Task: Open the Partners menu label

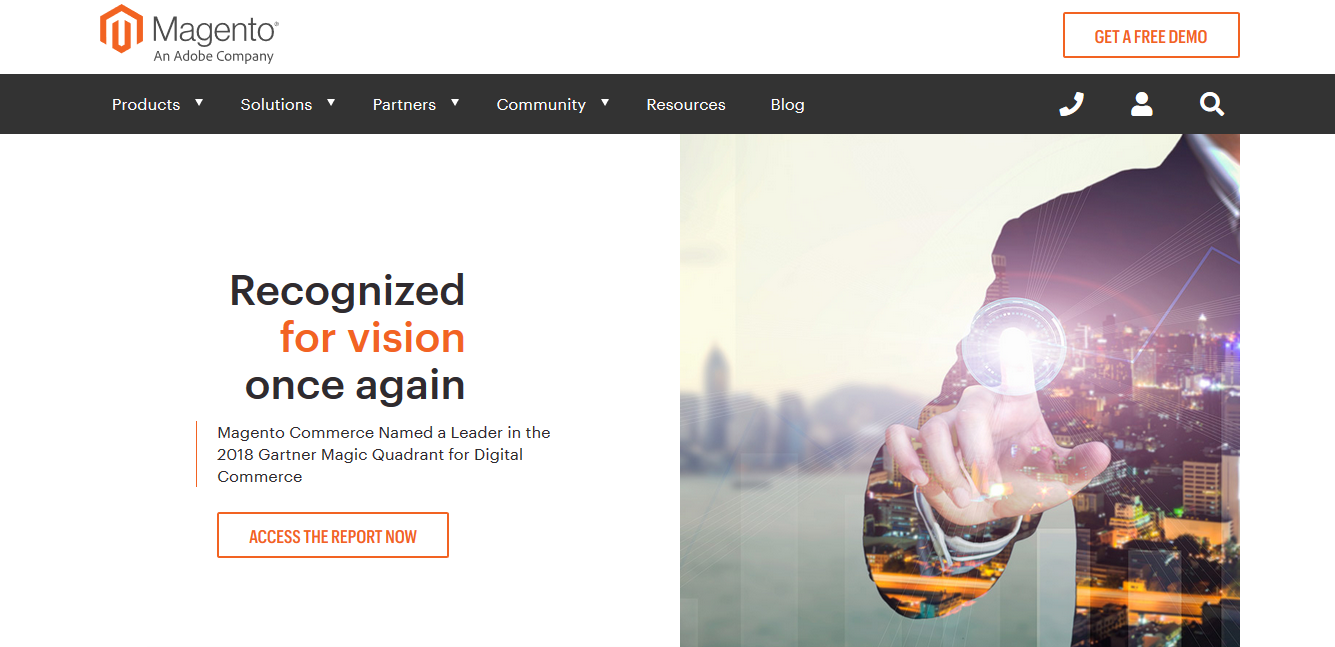Action: coord(404,104)
